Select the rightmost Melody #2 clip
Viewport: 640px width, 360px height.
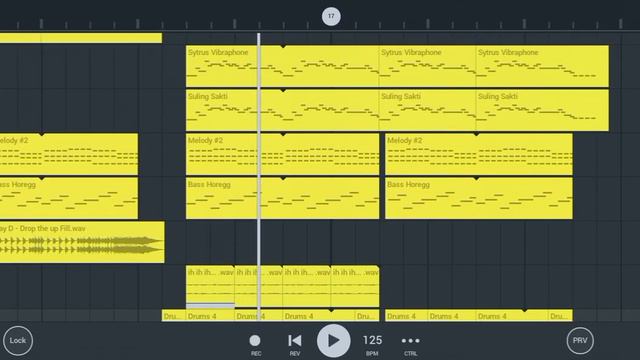tap(479, 154)
